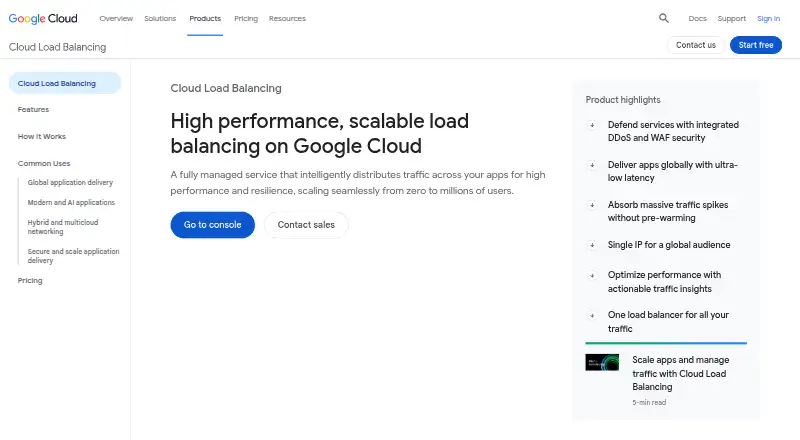Image resolution: width=800 pixels, height=440 pixels.
Task: Jump to How It Works section
Action: (x=42, y=136)
